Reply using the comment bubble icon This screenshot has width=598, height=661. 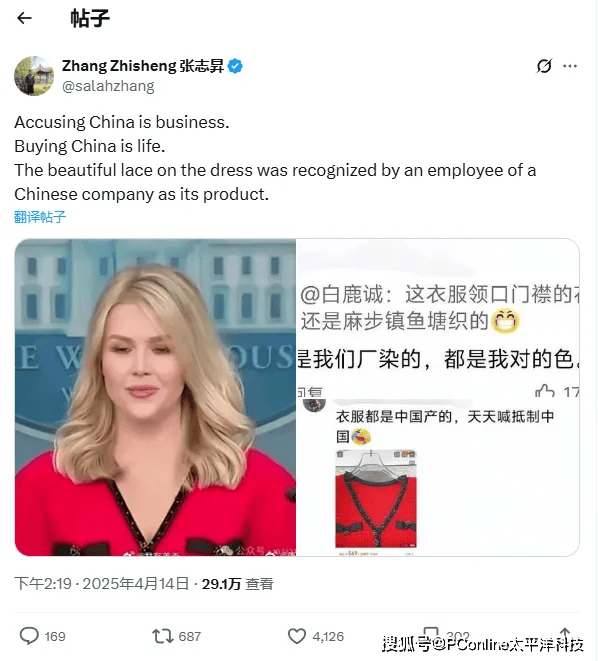(x=29, y=636)
